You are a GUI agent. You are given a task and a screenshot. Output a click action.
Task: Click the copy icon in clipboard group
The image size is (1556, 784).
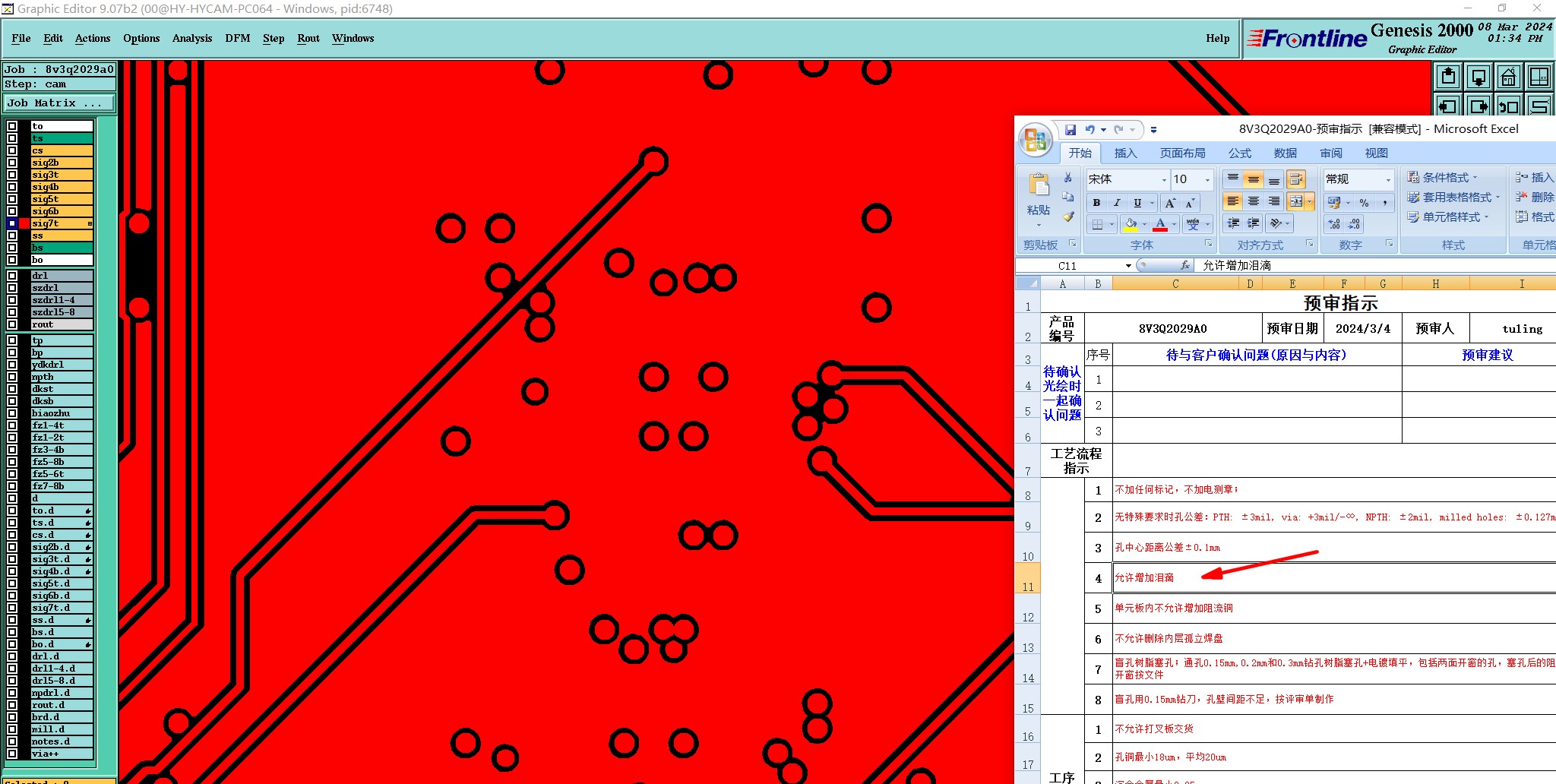(x=1068, y=197)
